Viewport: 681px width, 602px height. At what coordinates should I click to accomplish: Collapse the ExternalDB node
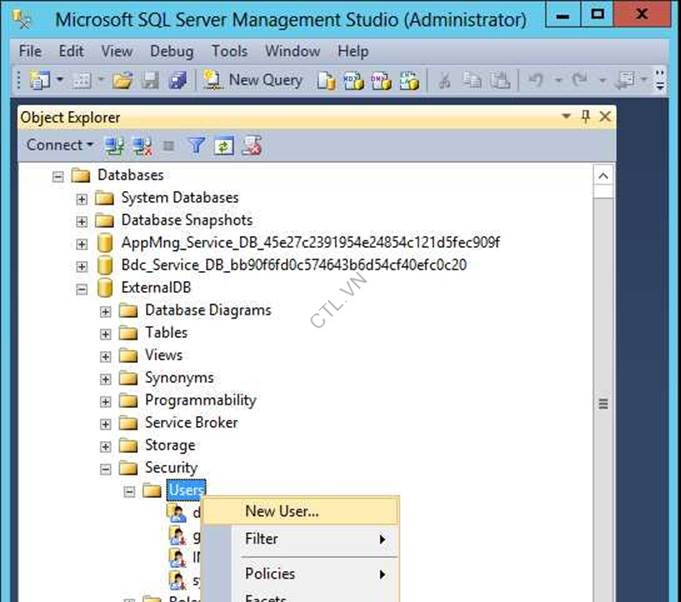(81, 289)
